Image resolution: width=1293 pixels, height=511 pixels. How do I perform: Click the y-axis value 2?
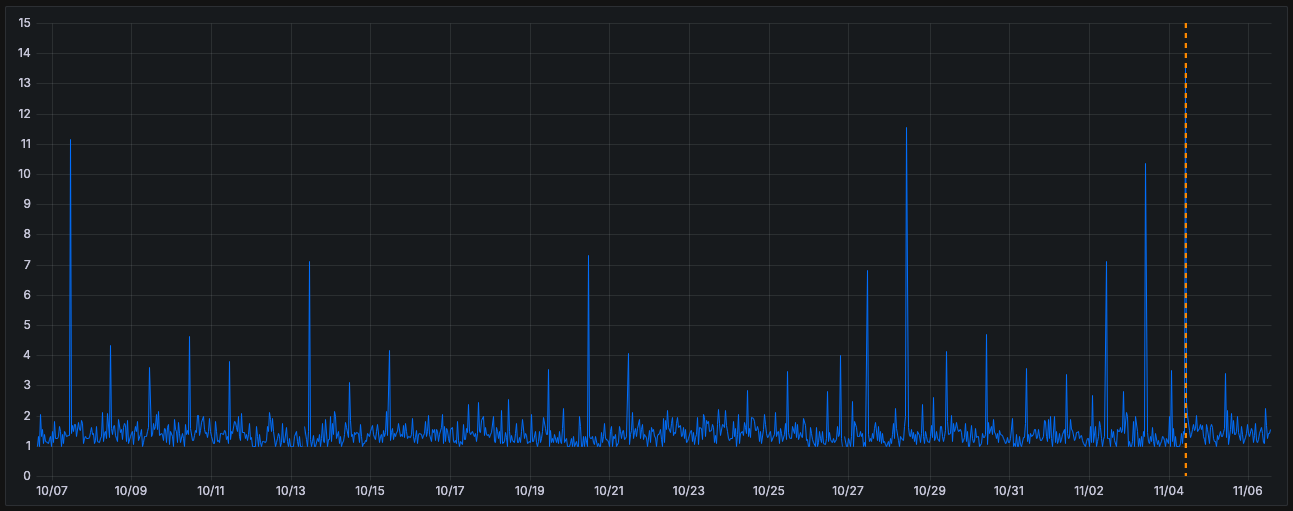(27, 416)
